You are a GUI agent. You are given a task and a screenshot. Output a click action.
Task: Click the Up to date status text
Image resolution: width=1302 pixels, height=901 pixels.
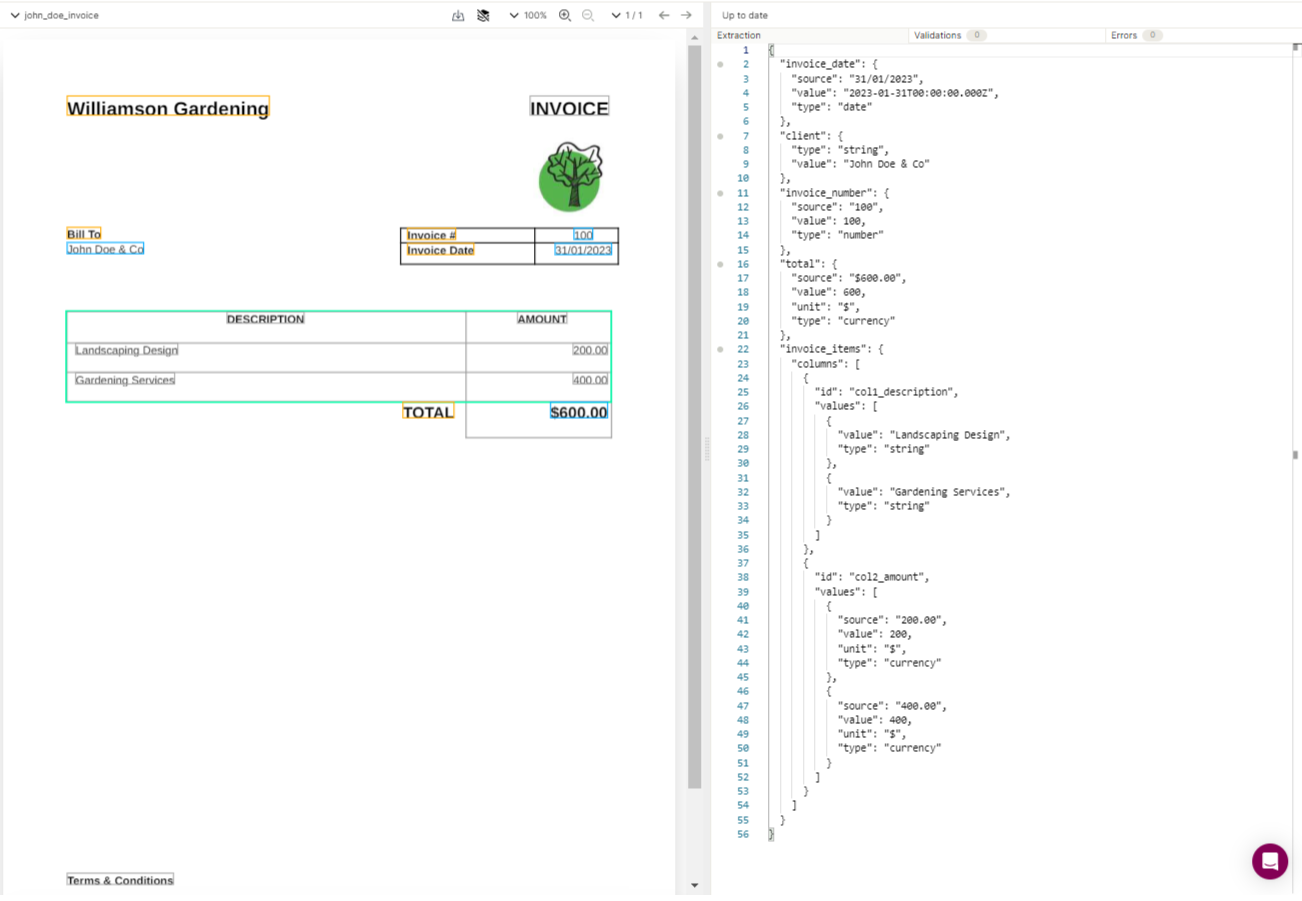[x=745, y=15]
